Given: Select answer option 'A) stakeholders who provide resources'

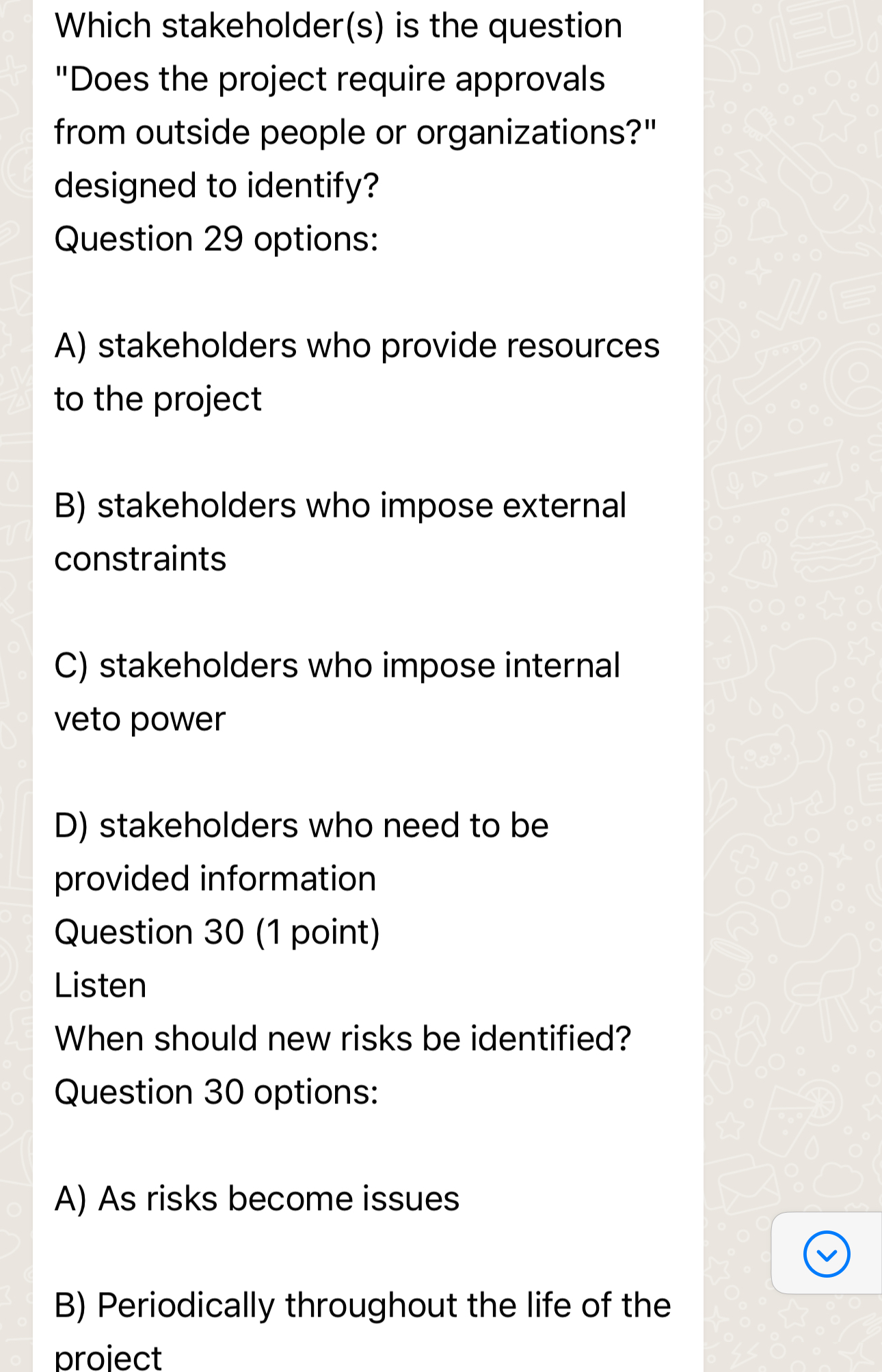Looking at the screenshot, I should coord(356,370).
